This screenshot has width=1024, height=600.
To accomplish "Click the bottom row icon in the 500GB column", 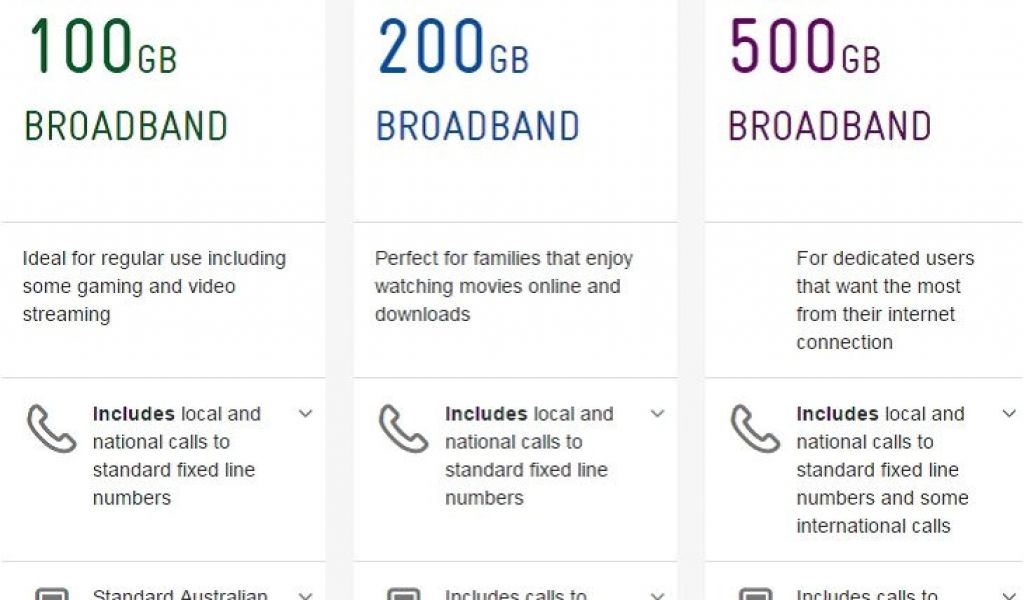I will (755, 594).
